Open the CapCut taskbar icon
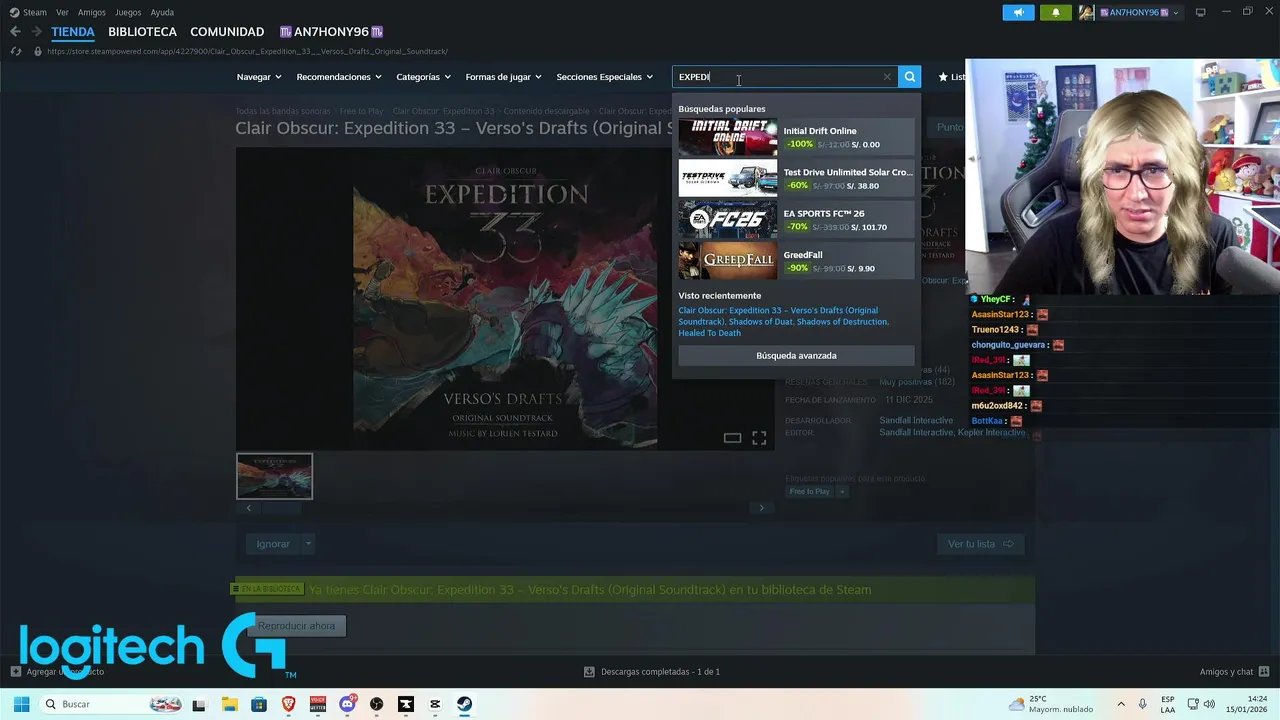This screenshot has height=720, width=1280. (x=435, y=704)
